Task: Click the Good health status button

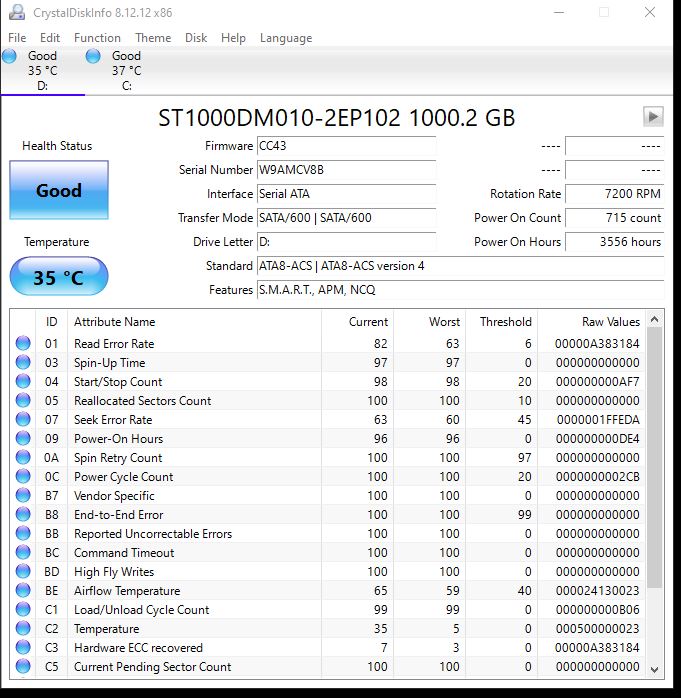Action: [59, 190]
